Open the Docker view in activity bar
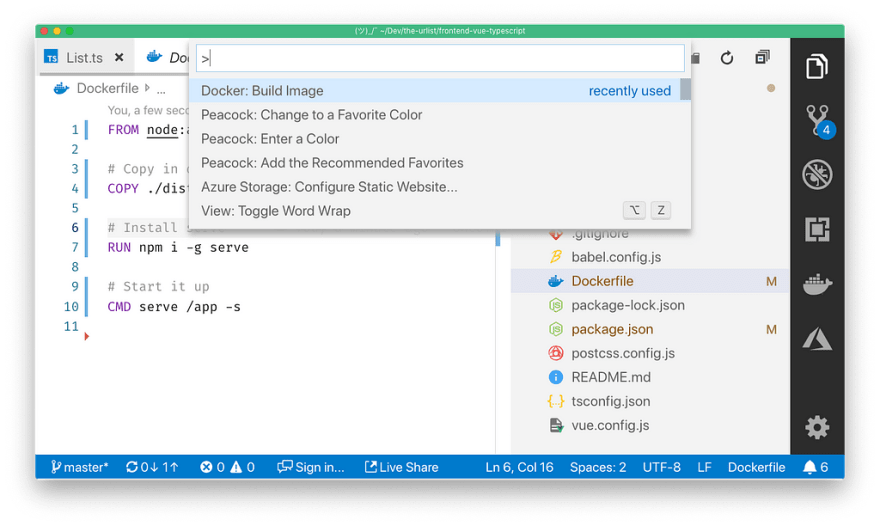Image resolution: width=880 pixels, height=526 pixels. click(x=817, y=283)
